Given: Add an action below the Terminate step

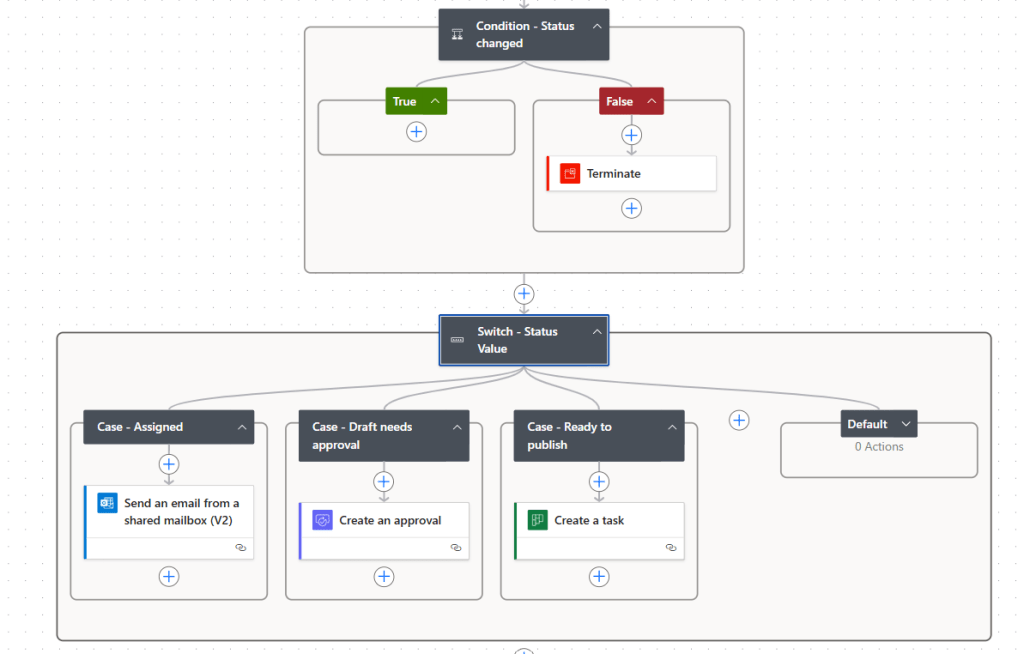Looking at the screenshot, I should [631, 208].
